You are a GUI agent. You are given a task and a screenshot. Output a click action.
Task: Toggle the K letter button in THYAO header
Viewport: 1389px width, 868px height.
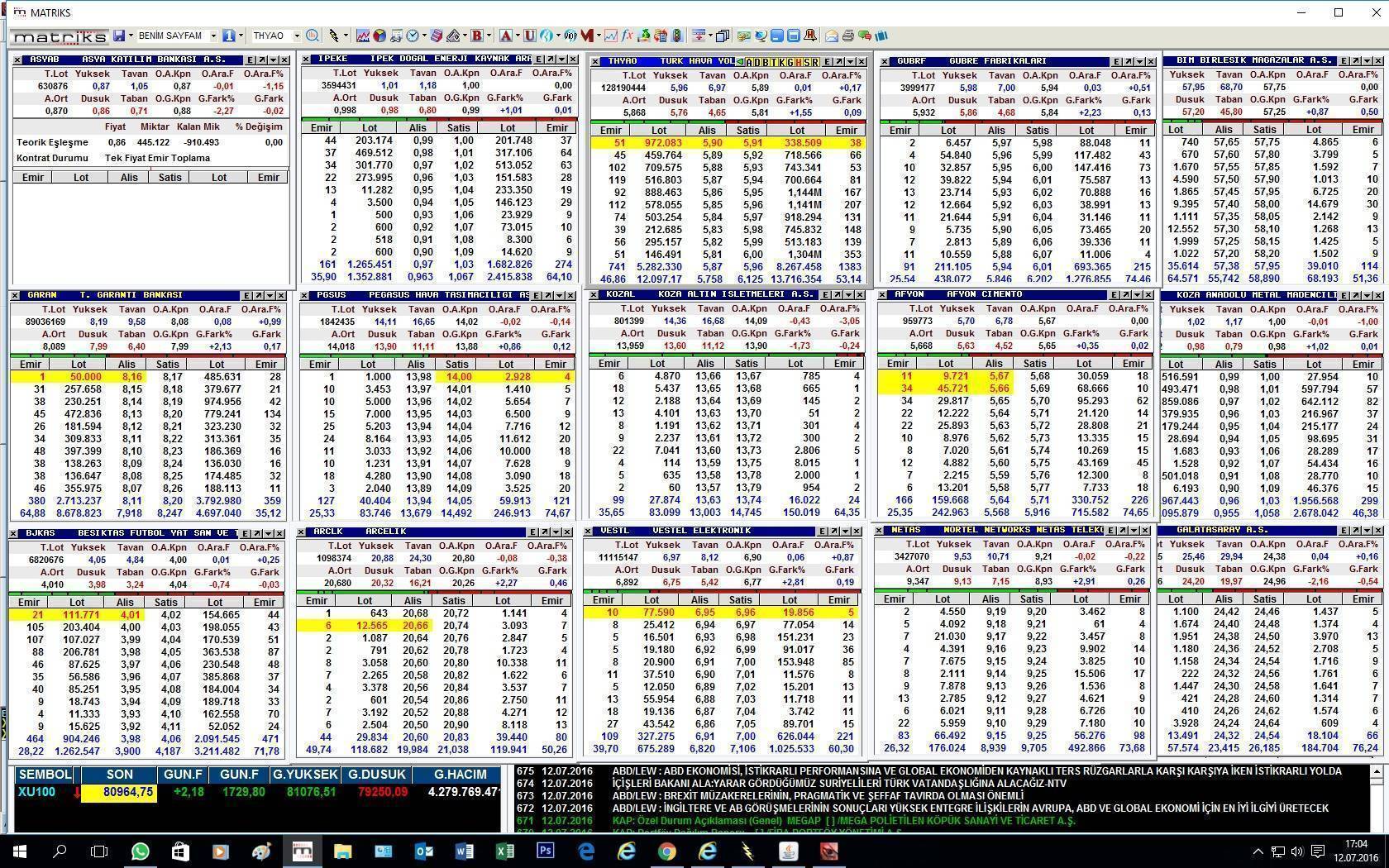[781, 62]
